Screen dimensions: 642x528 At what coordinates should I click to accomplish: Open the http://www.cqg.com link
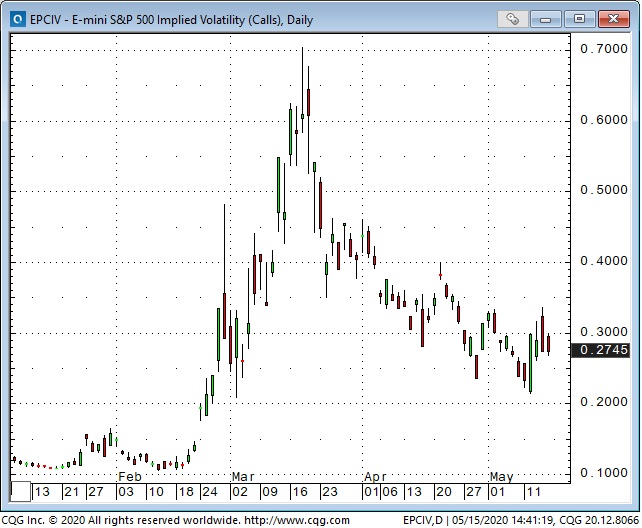pyautogui.click(x=297, y=521)
